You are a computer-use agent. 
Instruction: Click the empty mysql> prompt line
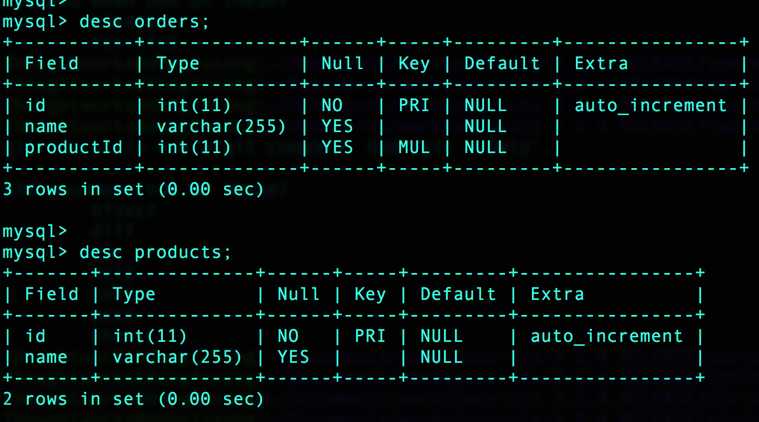click(34, 231)
